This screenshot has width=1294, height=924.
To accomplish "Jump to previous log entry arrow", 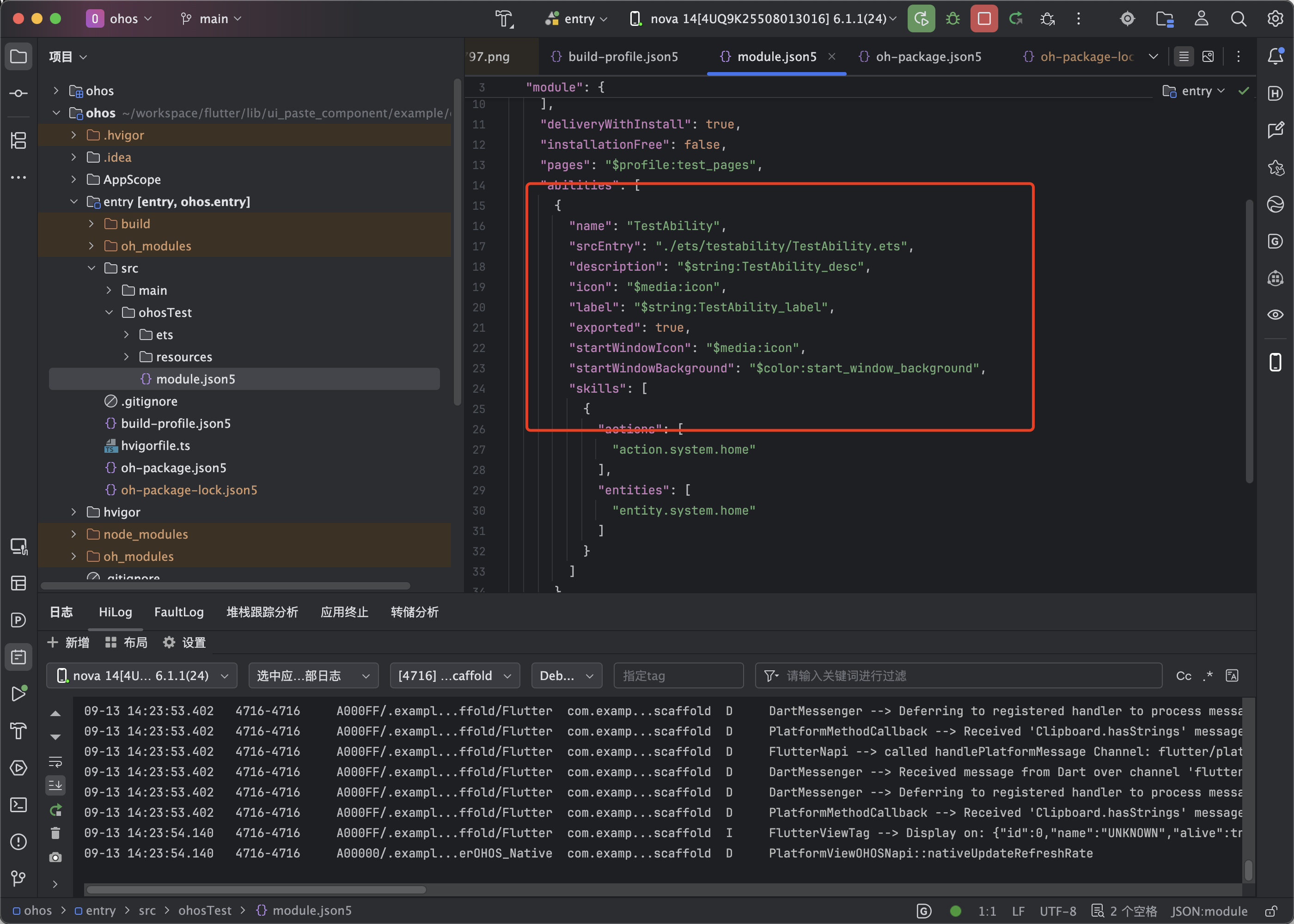I will coord(55,713).
